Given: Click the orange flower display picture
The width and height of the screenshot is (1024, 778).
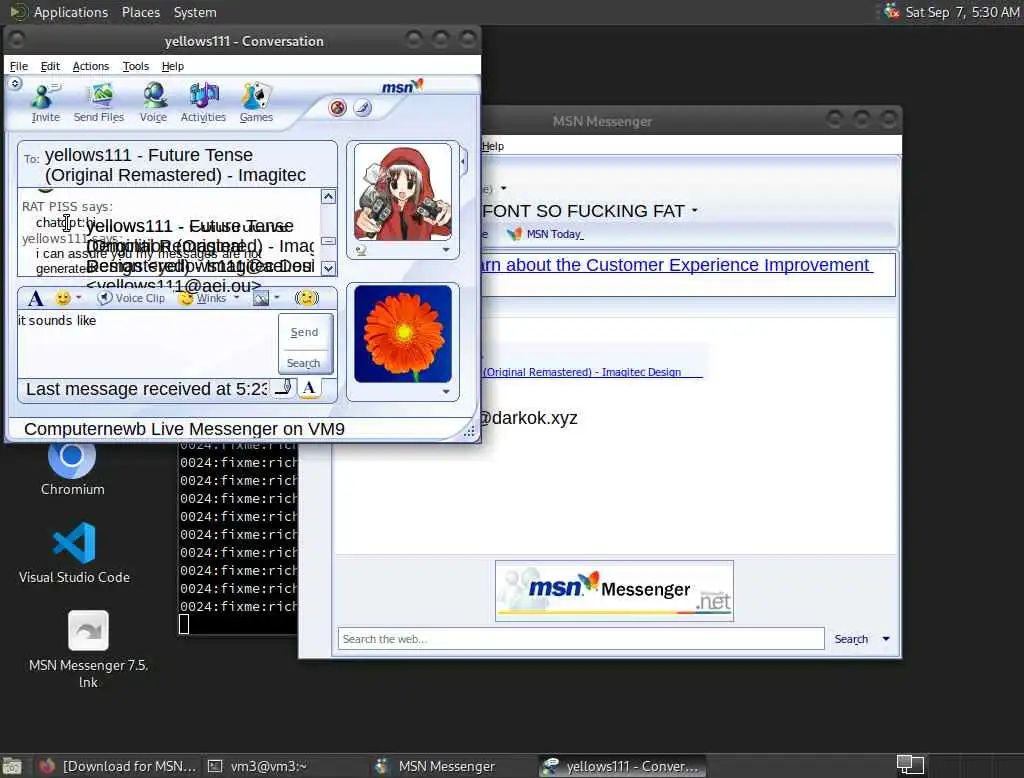Looking at the screenshot, I should click(403, 334).
